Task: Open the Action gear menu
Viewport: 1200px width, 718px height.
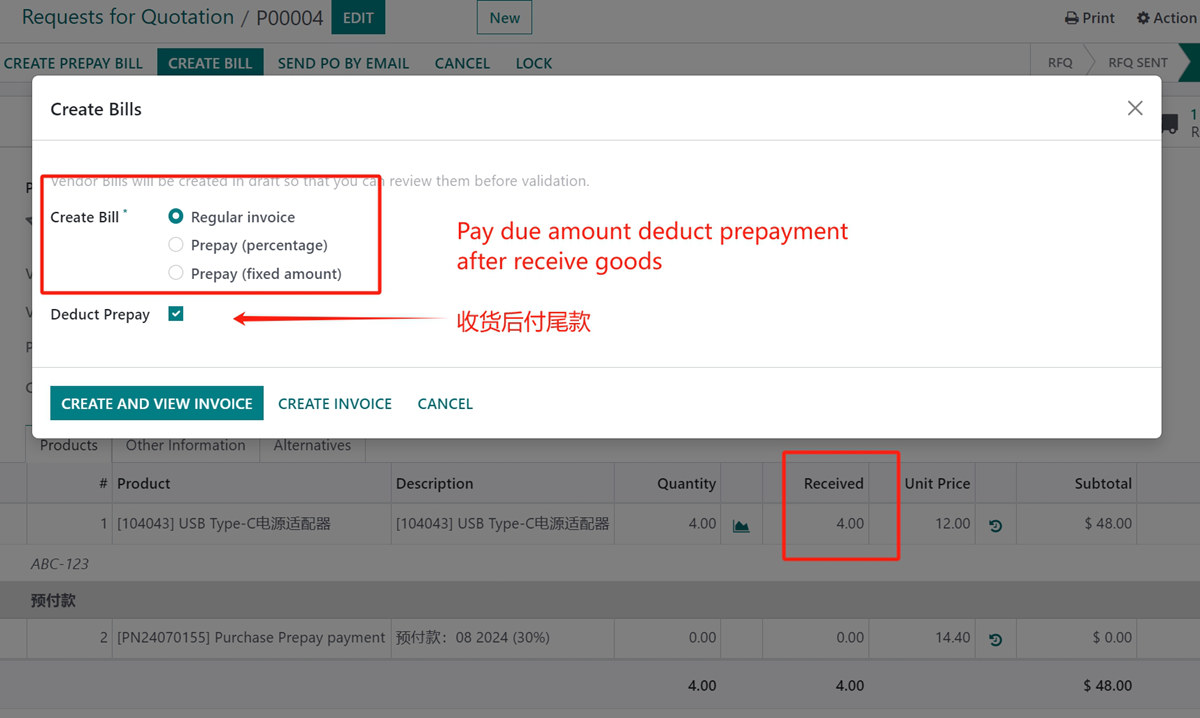Action: coord(1144,18)
